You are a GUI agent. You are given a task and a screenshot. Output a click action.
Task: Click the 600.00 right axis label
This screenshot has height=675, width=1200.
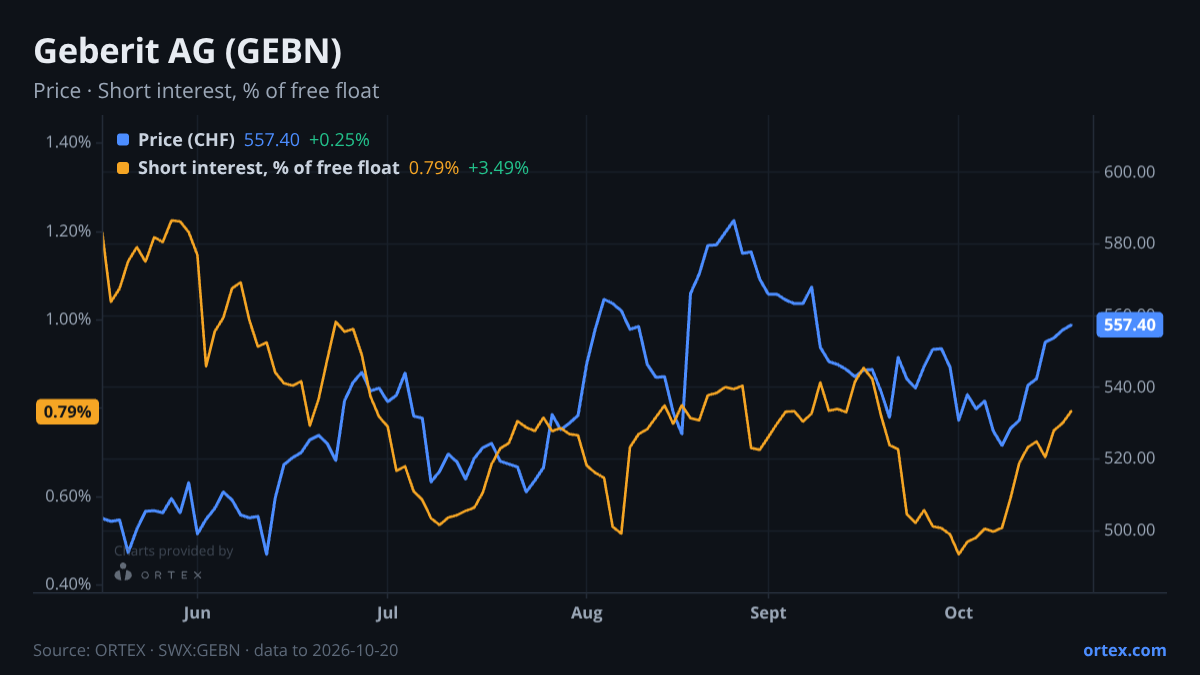click(1129, 172)
